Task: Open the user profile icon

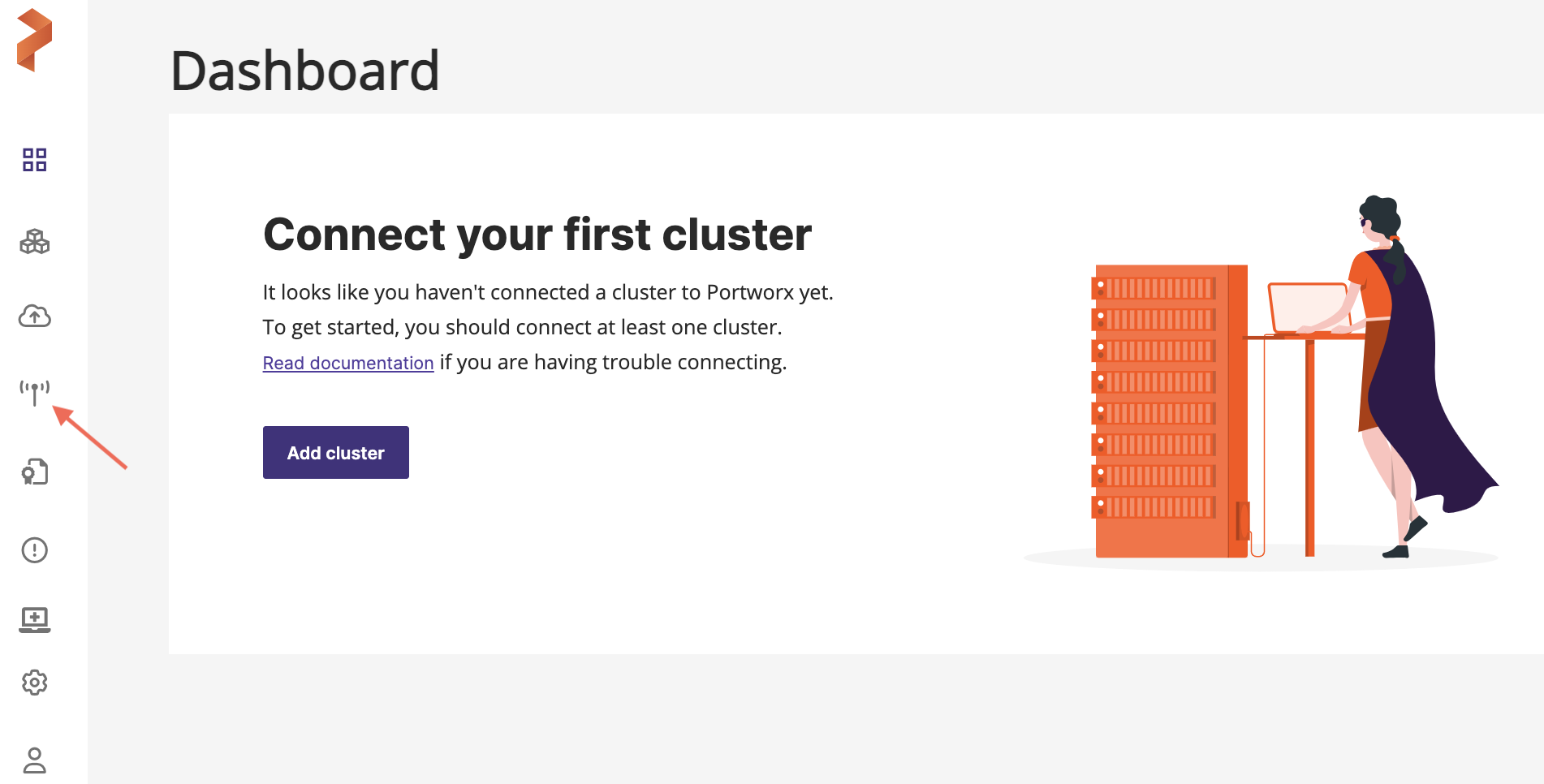Action: (x=35, y=760)
